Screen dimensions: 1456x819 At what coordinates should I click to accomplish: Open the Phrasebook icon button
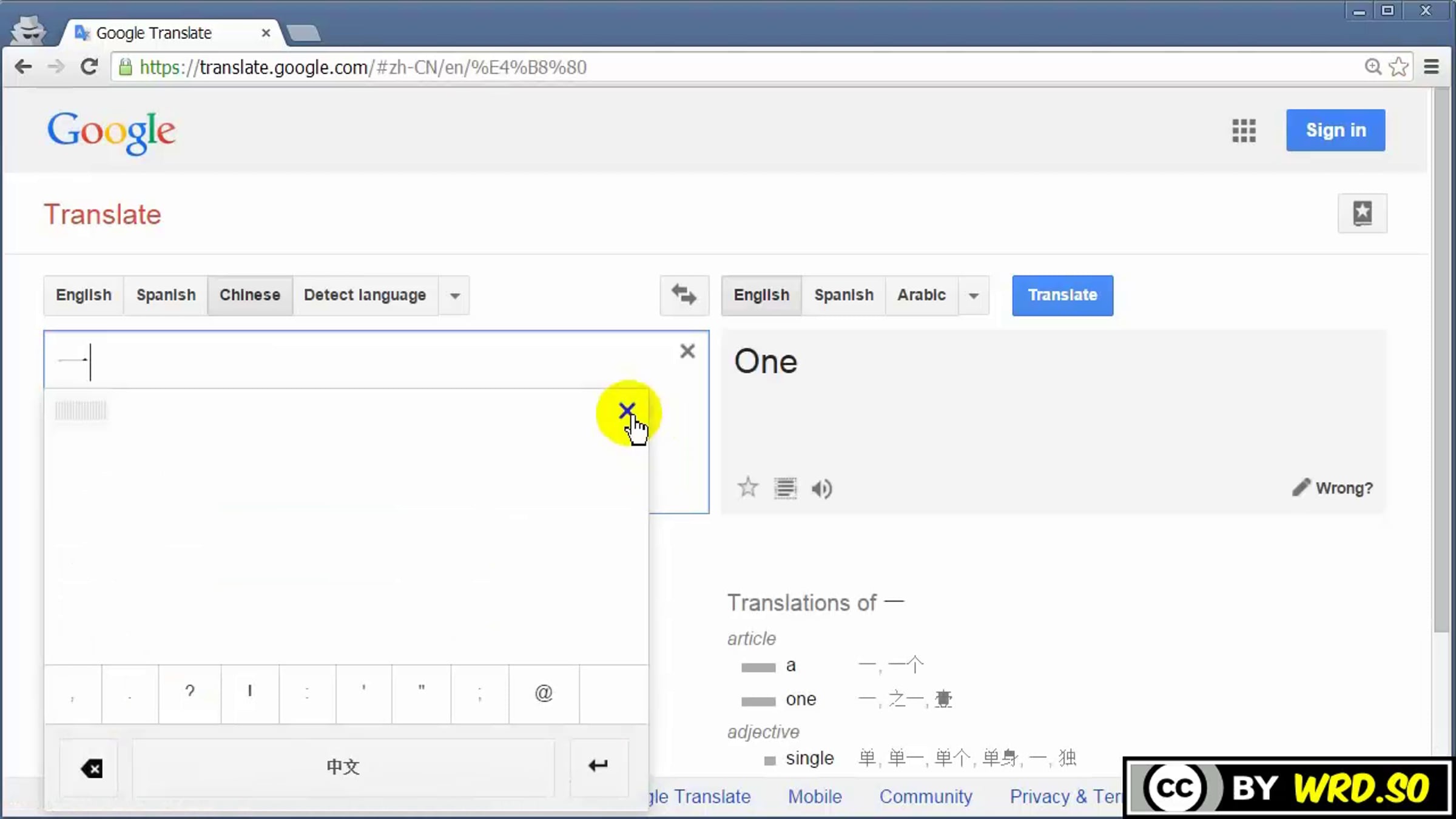click(x=1362, y=213)
